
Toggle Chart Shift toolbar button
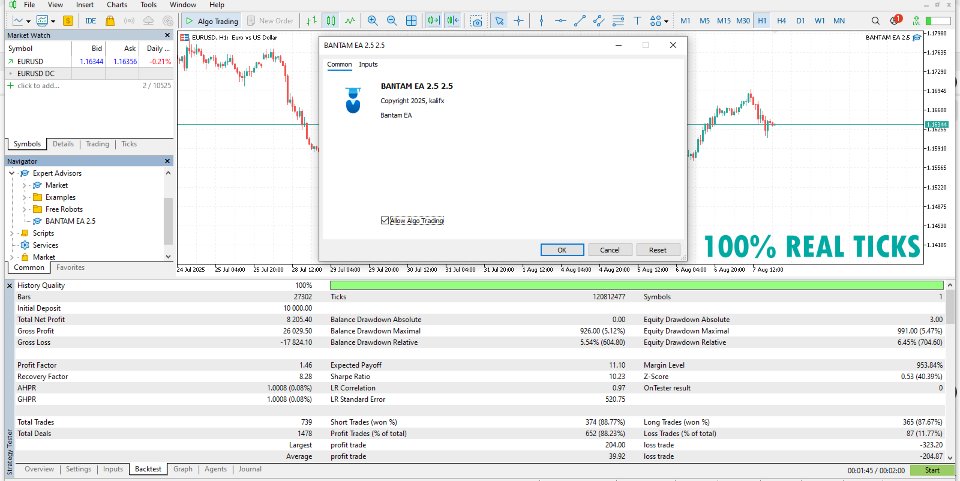tap(453, 21)
